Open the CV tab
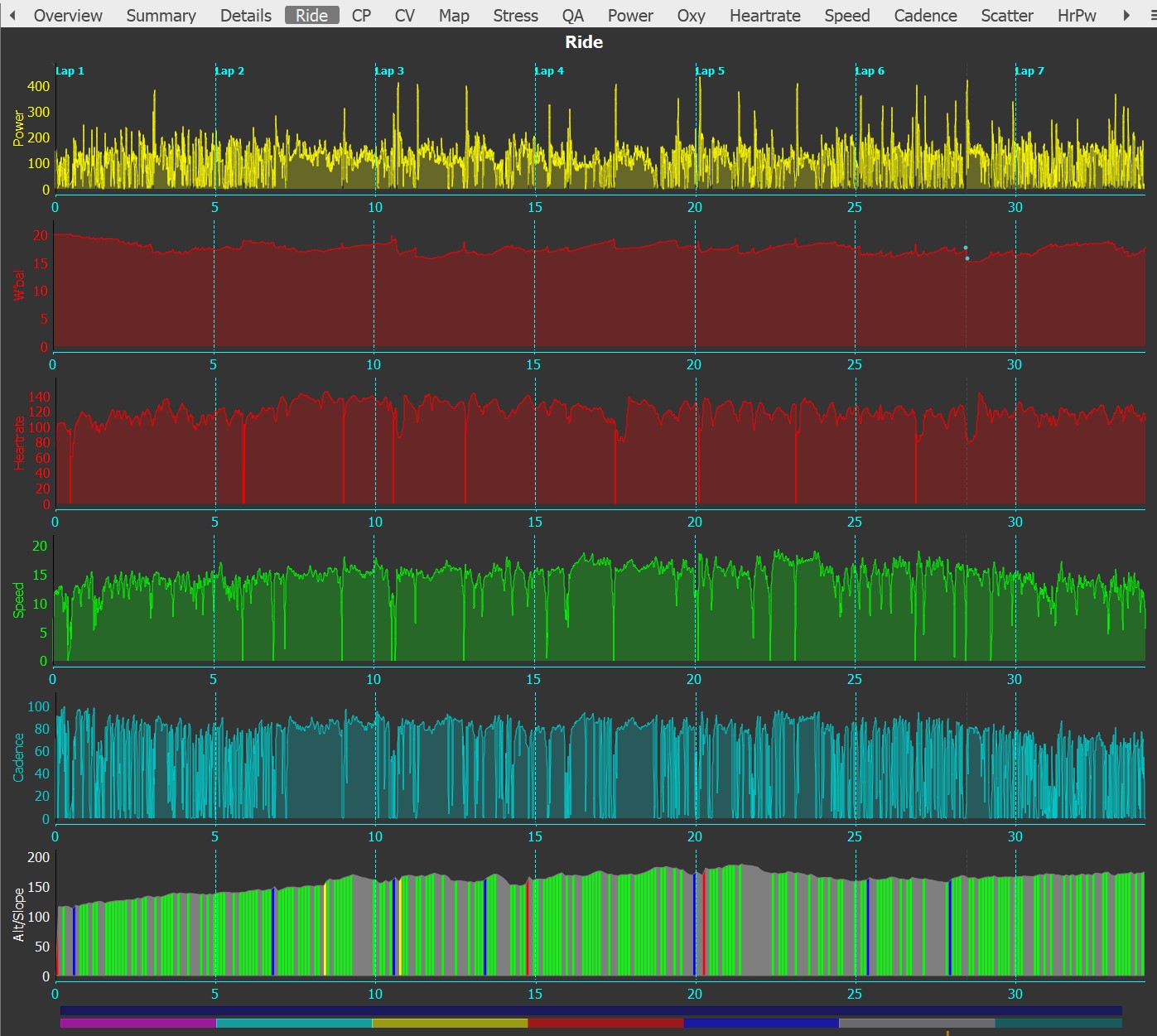The height and width of the screenshot is (1036, 1157). click(x=405, y=15)
